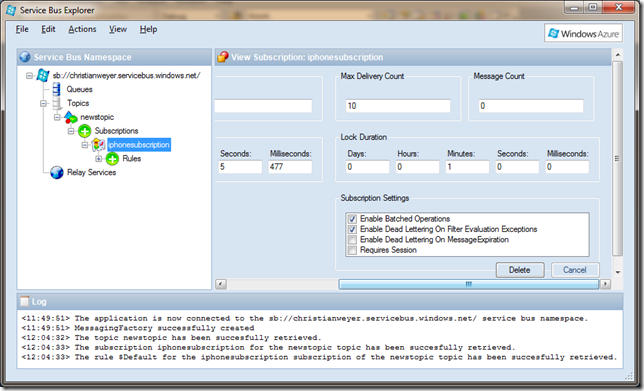Click the Milliseconds field showing 477
644x391 pixels.
pos(290,167)
